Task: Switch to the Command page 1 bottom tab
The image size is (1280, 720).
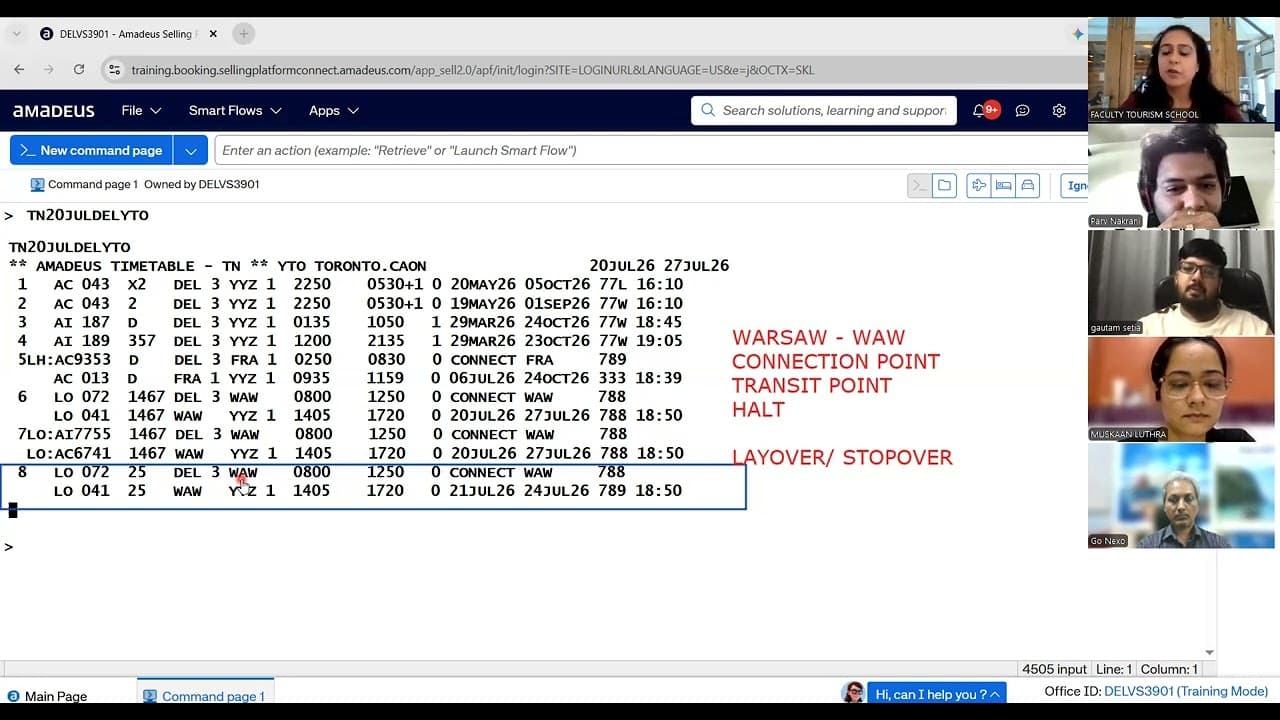Action: 205,697
